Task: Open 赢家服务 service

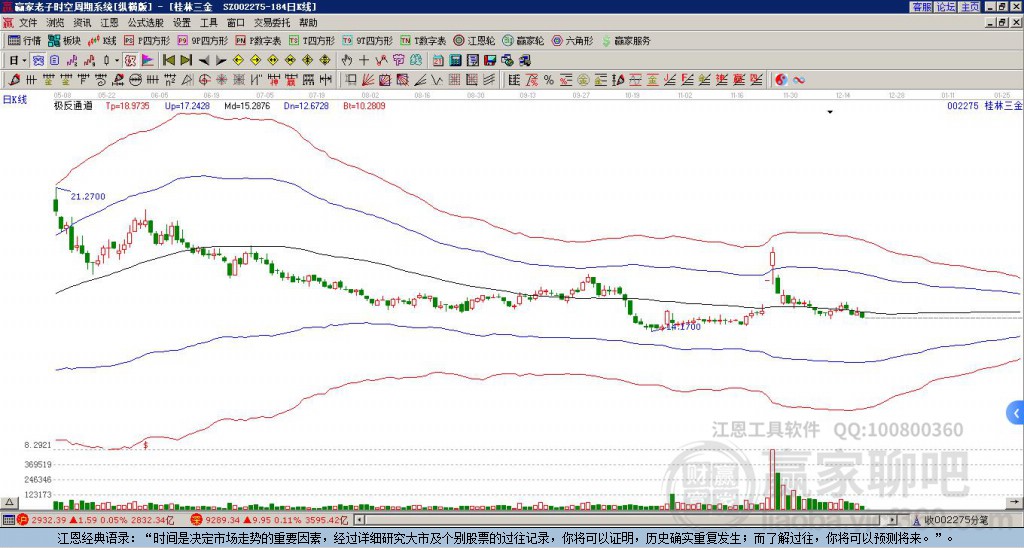Action: click(626, 40)
